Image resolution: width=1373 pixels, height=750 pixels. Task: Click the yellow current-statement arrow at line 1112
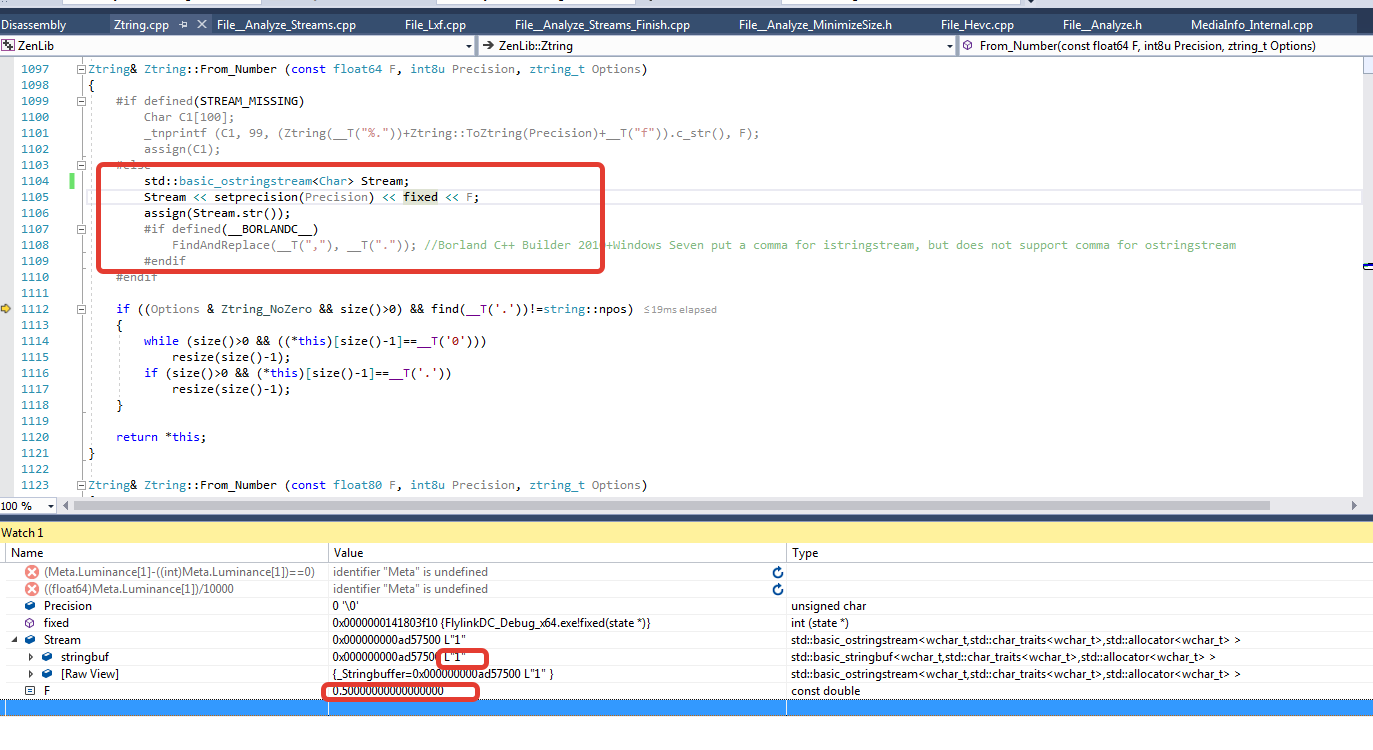(6, 309)
